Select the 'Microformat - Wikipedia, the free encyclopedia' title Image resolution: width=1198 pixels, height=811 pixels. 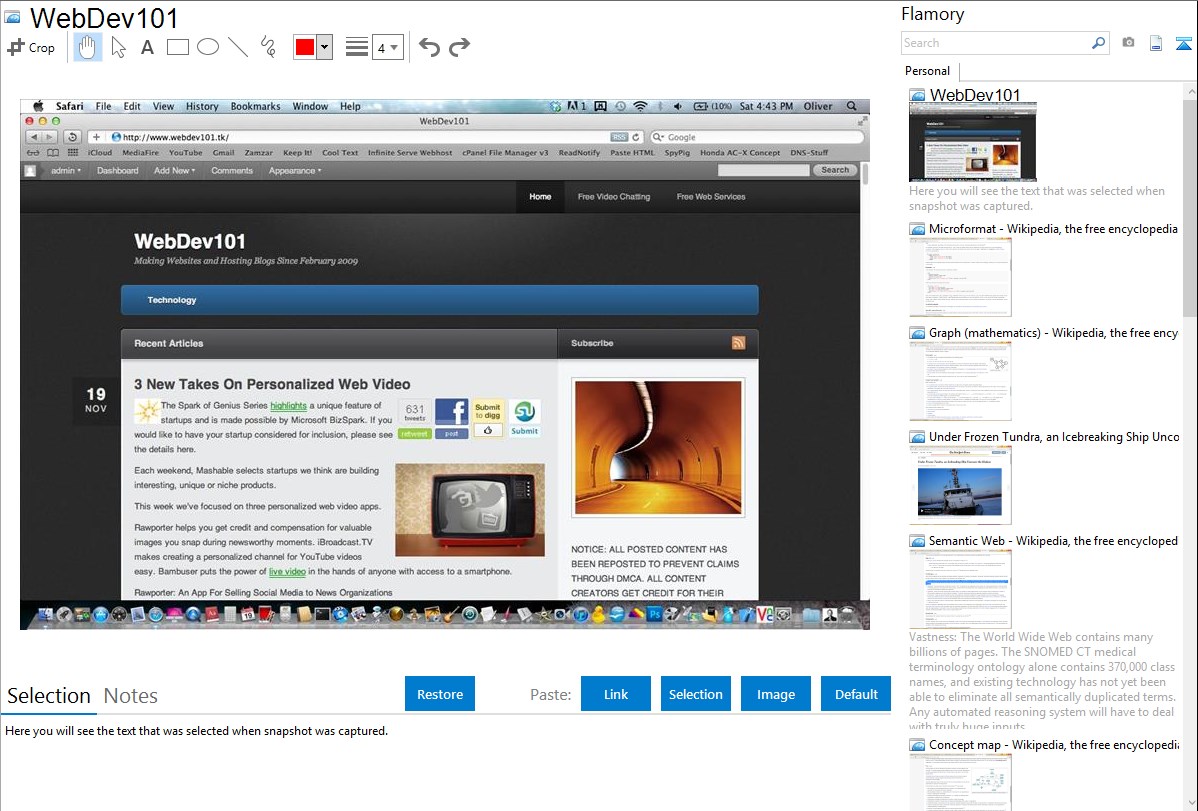[1053, 229]
